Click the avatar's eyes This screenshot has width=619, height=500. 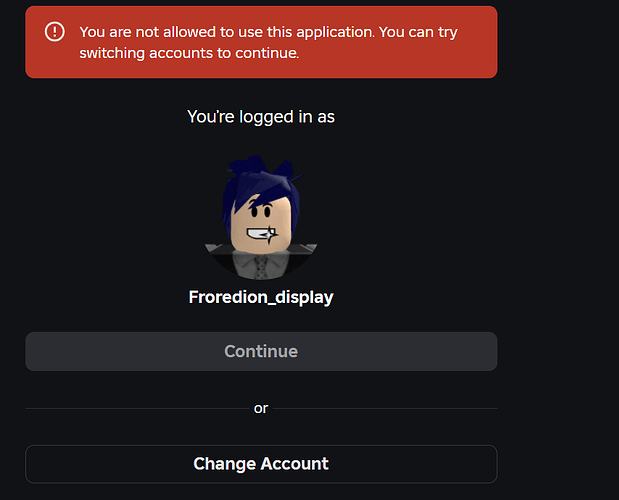261,211
